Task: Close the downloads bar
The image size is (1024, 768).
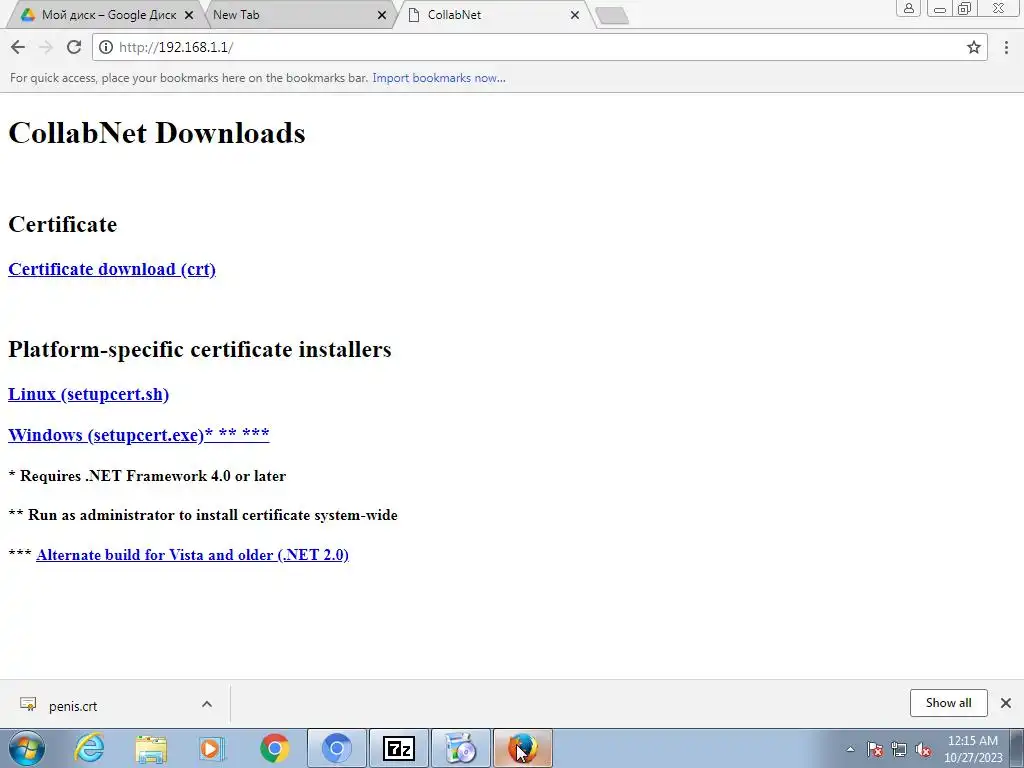Action: (x=1006, y=703)
